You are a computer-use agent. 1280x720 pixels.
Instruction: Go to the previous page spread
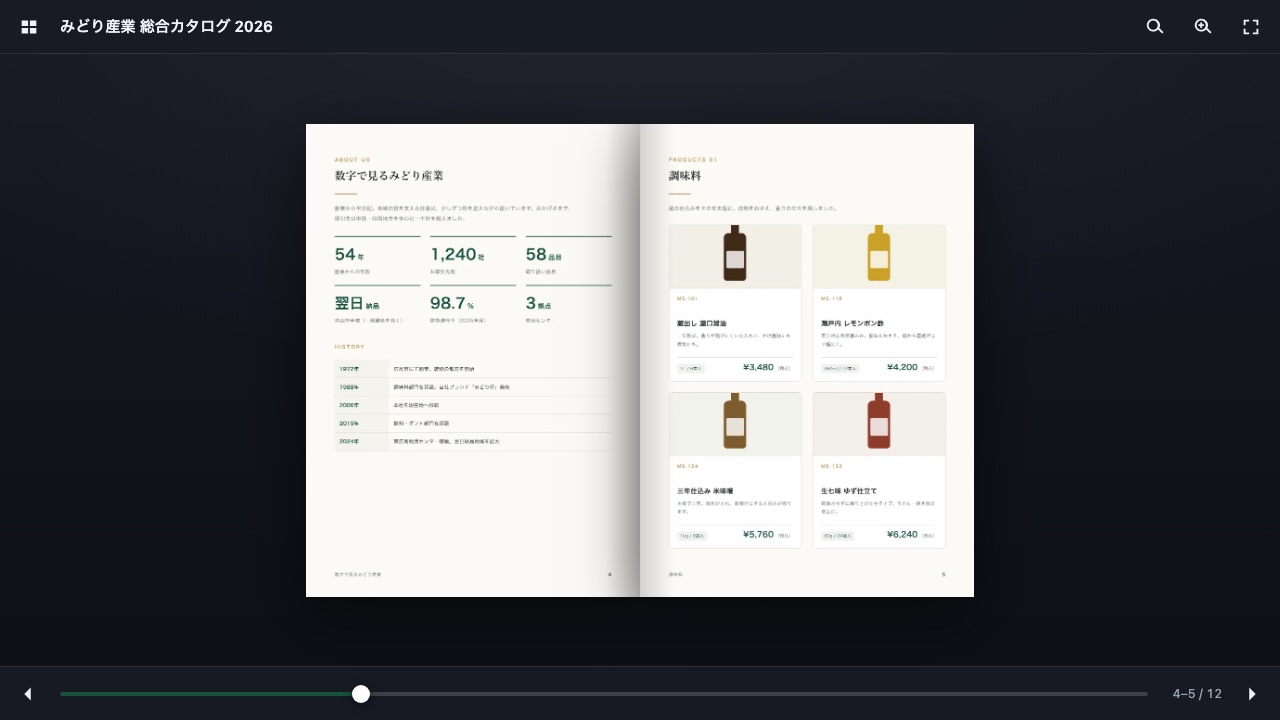28,694
